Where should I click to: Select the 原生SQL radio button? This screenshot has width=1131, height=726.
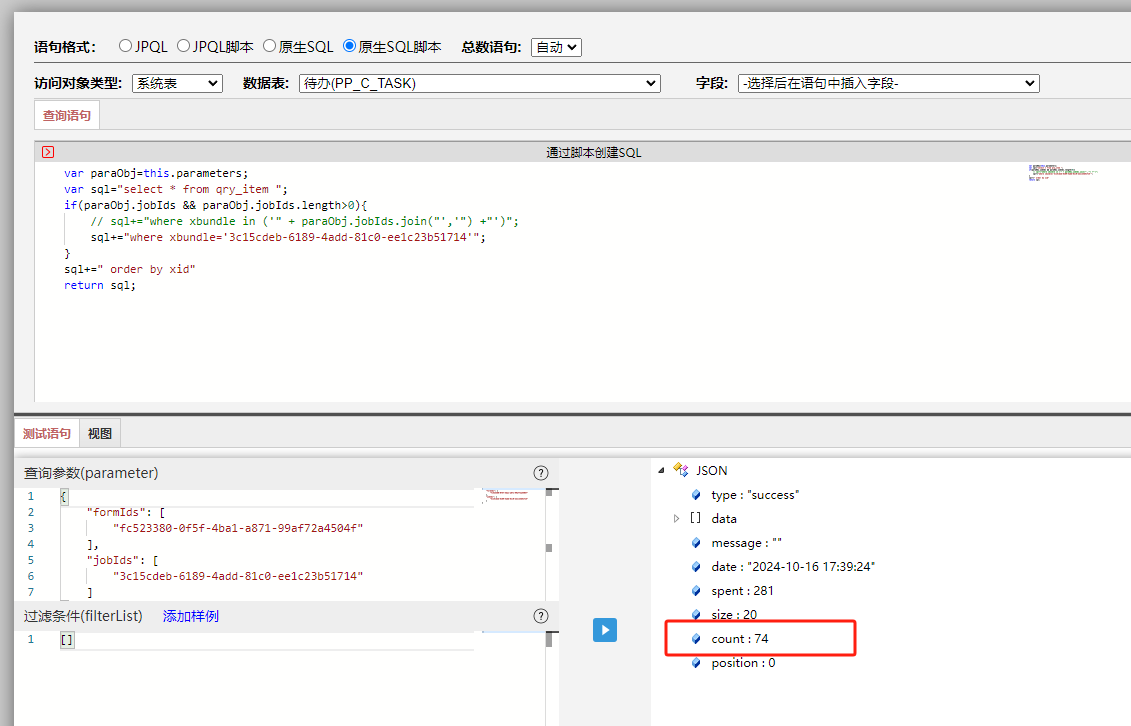point(270,46)
